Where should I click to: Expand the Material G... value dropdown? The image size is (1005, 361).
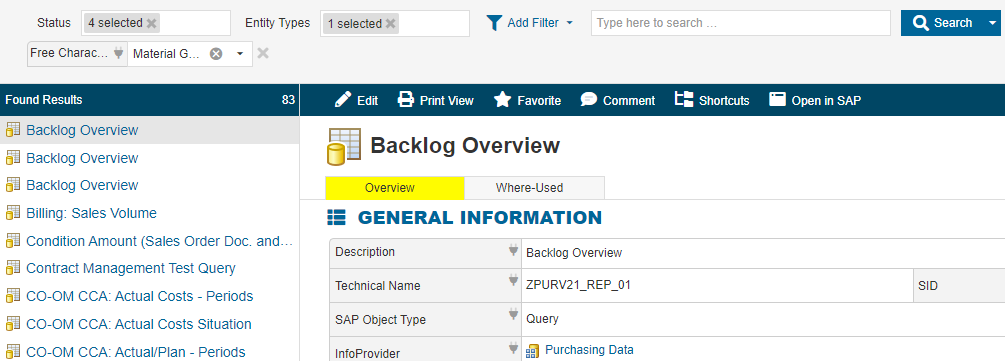tap(240, 54)
